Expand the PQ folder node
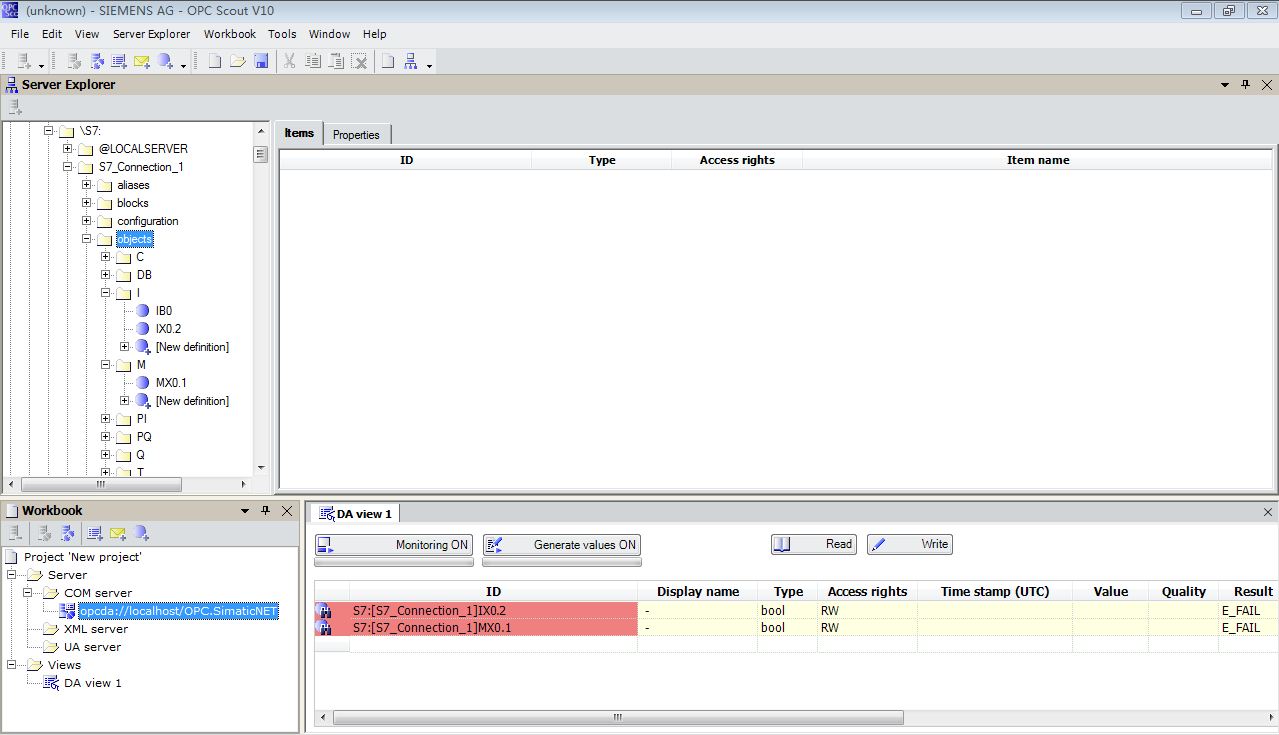 [x=105, y=437]
